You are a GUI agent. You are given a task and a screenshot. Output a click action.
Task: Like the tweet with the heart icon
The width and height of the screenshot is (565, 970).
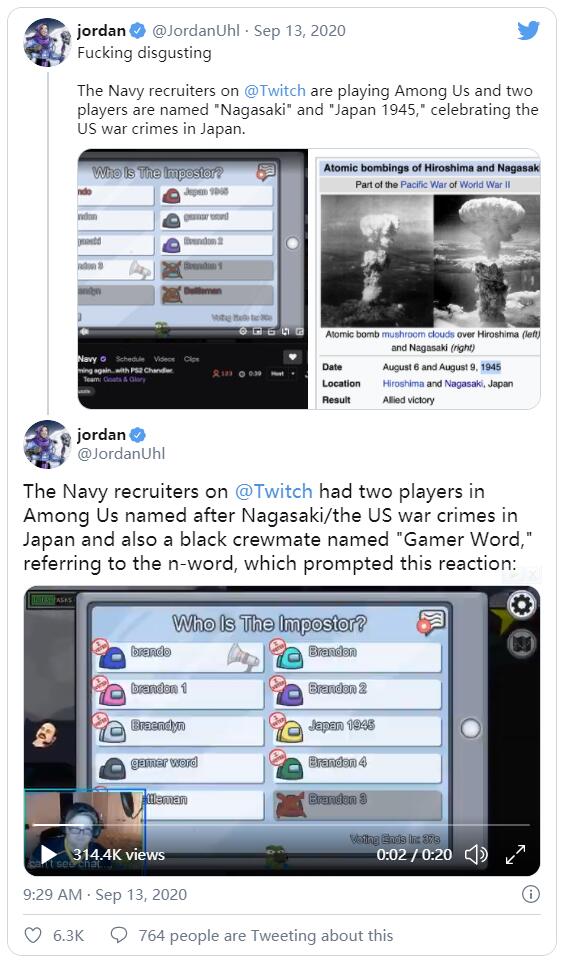pyautogui.click(x=33, y=935)
